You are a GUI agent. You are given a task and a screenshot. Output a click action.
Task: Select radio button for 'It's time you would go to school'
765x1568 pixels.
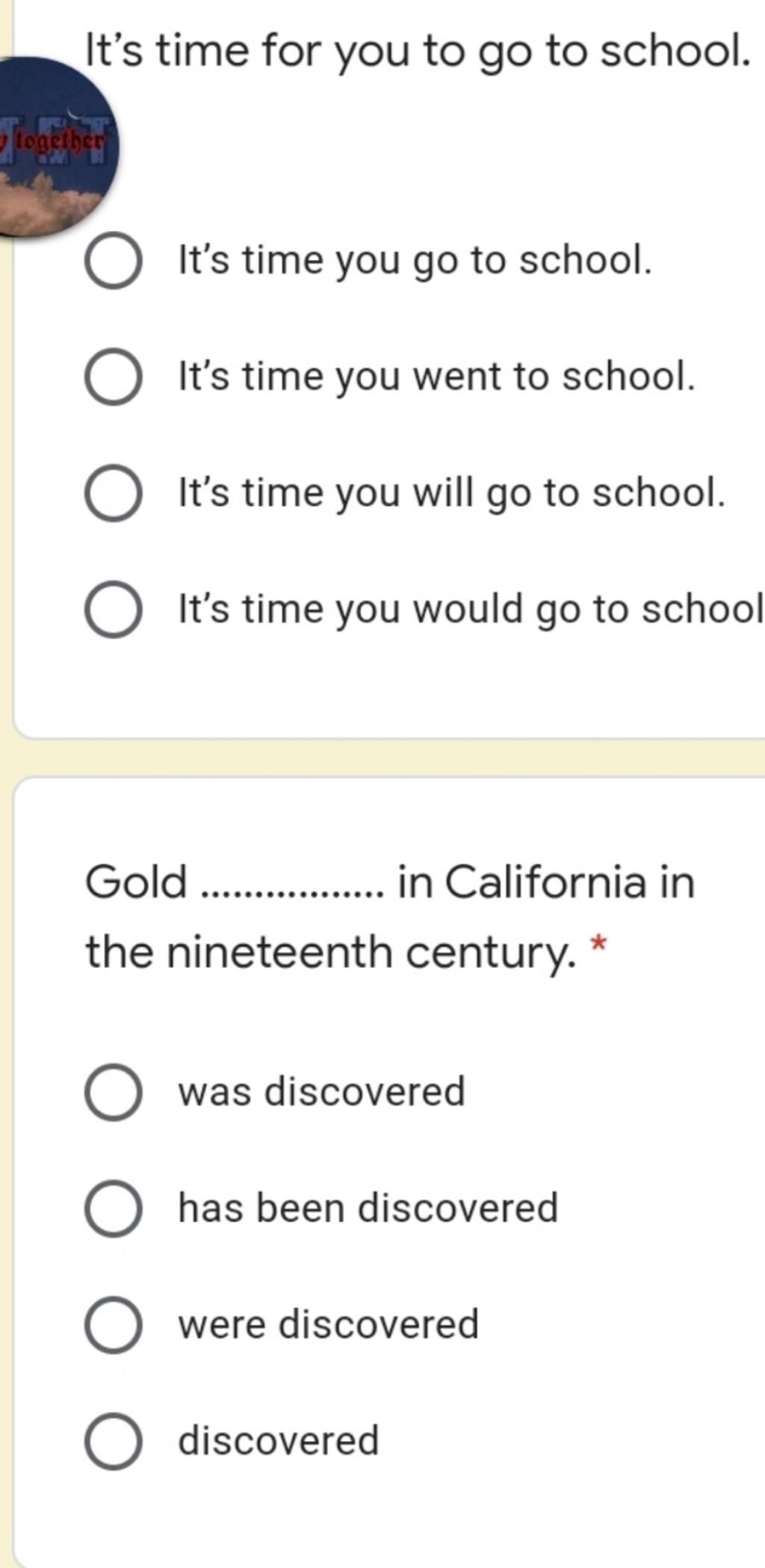pyautogui.click(x=113, y=610)
